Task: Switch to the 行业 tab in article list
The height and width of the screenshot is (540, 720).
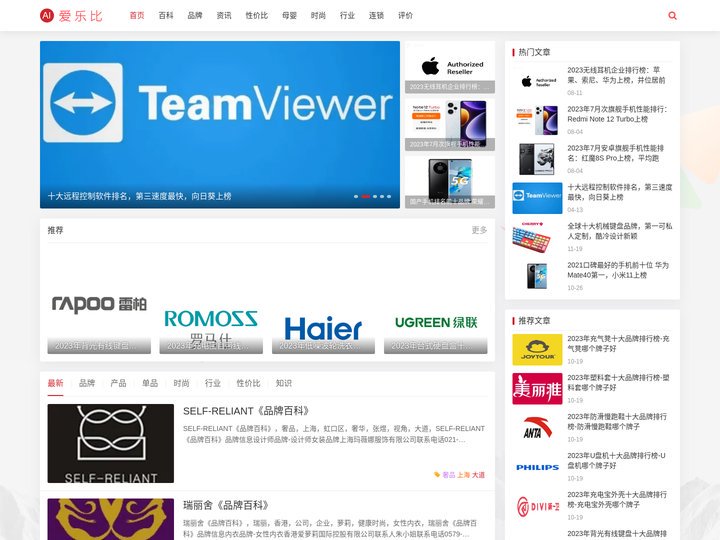Action: click(213, 383)
